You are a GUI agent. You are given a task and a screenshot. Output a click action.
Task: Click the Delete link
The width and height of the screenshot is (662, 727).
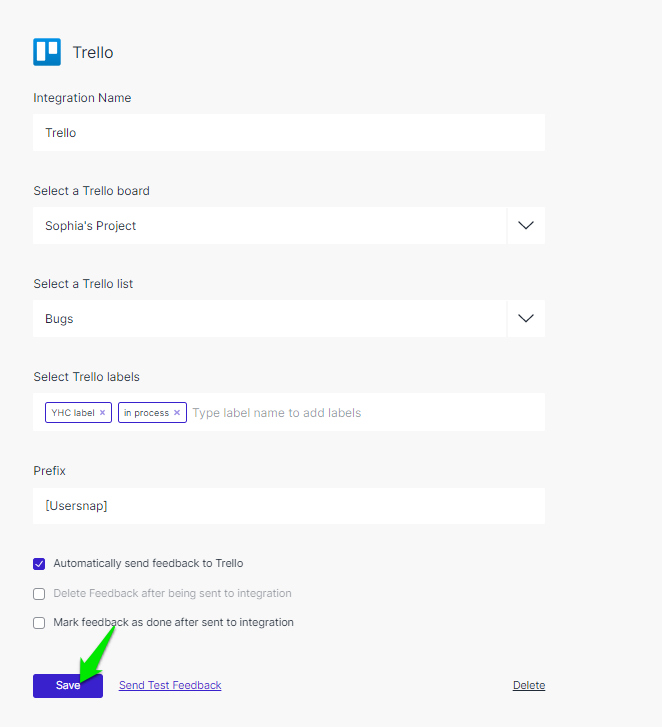[x=529, y=685]
